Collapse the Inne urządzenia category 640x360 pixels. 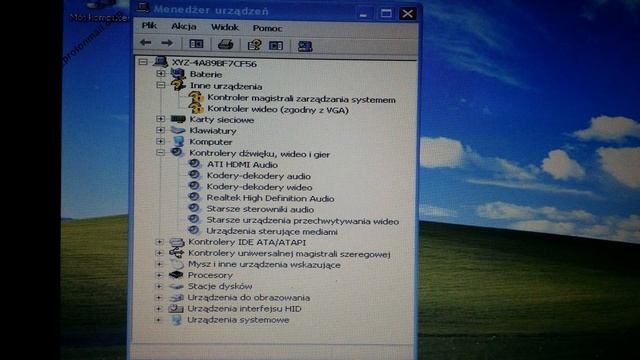160,85
